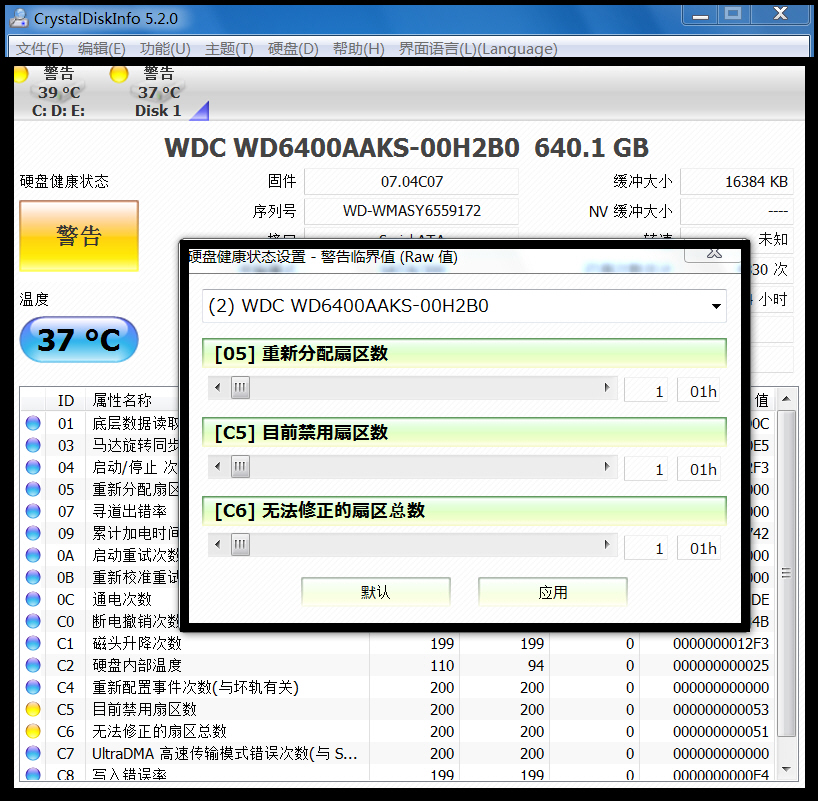The height and width of the screenshot is (801, 818).
Task: Click the blue status dot for attribute 0C
Action: pyautogui.click(x=33, y=599)
